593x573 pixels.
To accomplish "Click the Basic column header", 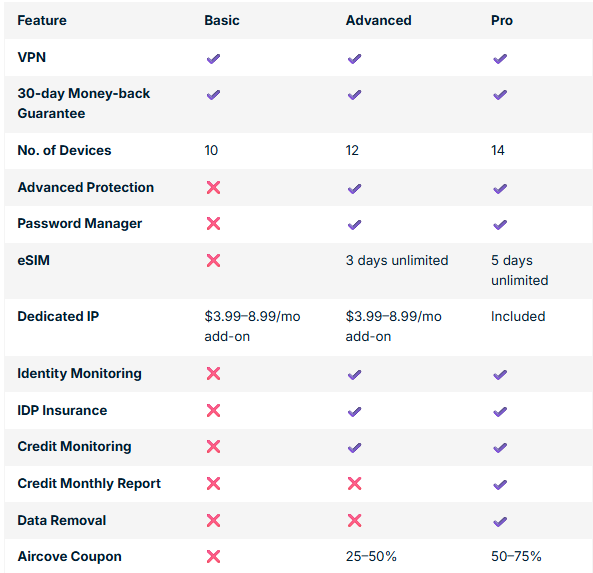I will [222, 20].
